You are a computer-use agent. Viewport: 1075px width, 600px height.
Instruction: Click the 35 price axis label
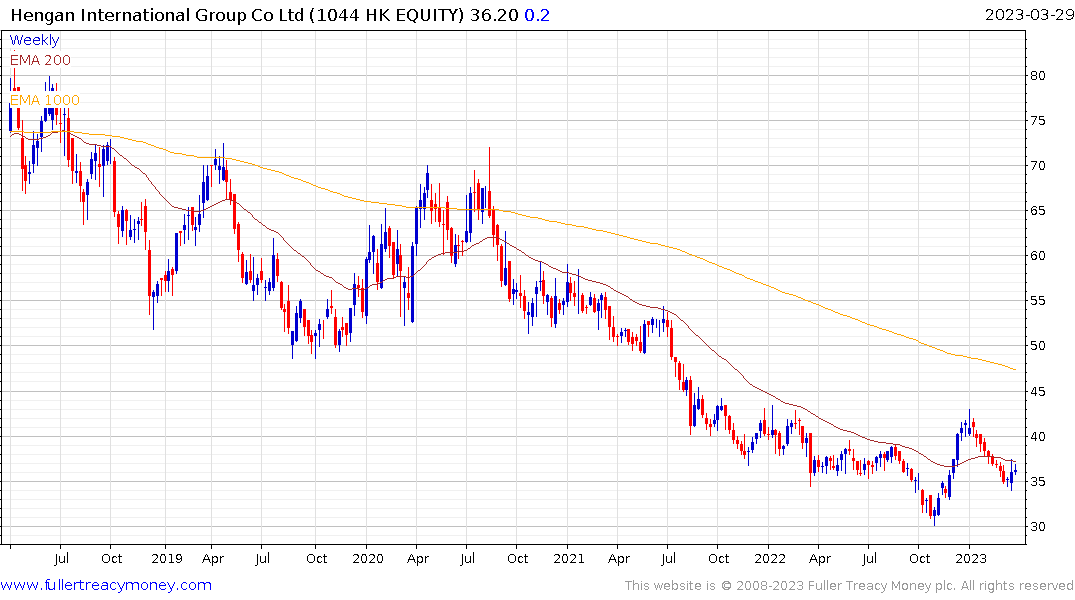coord(1037,482)
